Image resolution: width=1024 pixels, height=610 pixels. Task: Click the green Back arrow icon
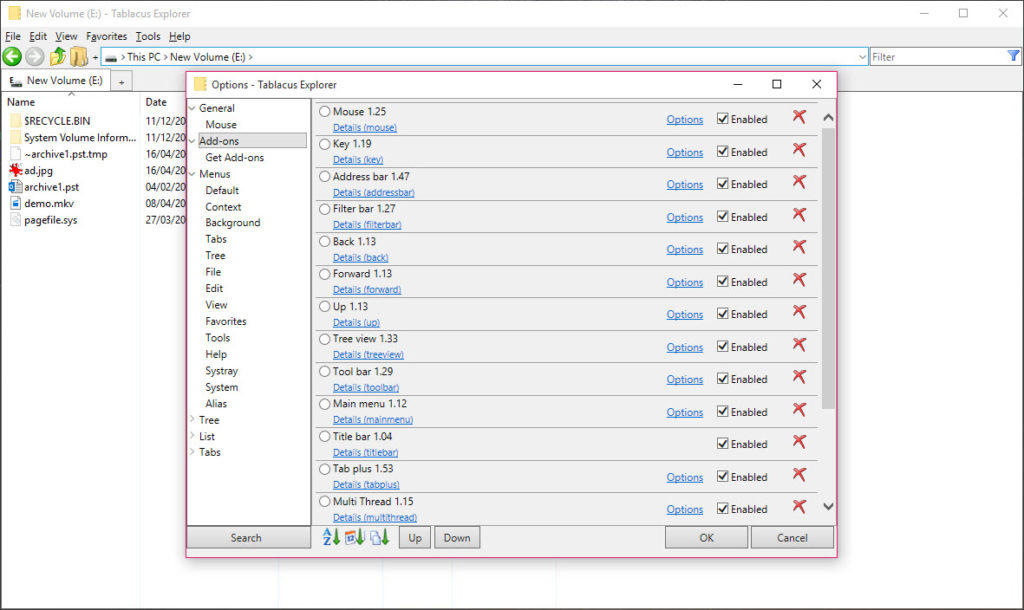12,57
